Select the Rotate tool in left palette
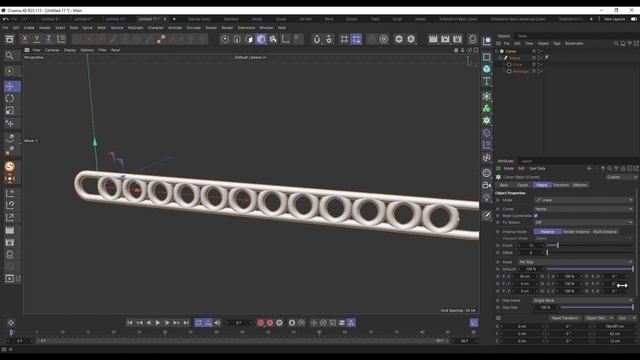The width and height of the screenshot is (640, 360). (x=10, y=98)
